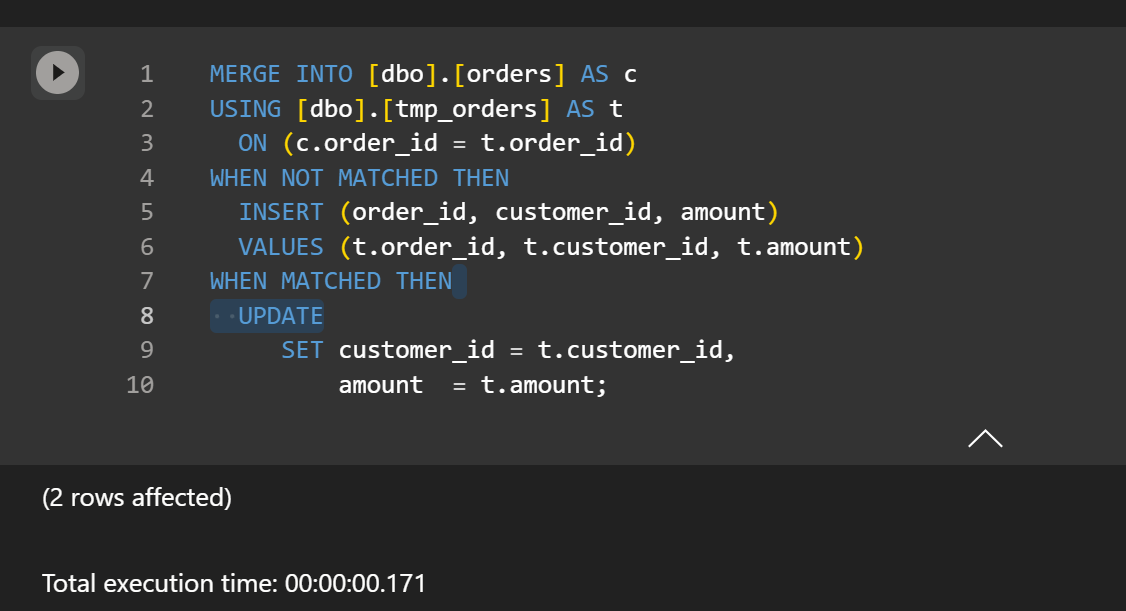Click amount in INSERT column list
Viewport: 1126px width, 611px height.
click(x=722, y=212)
